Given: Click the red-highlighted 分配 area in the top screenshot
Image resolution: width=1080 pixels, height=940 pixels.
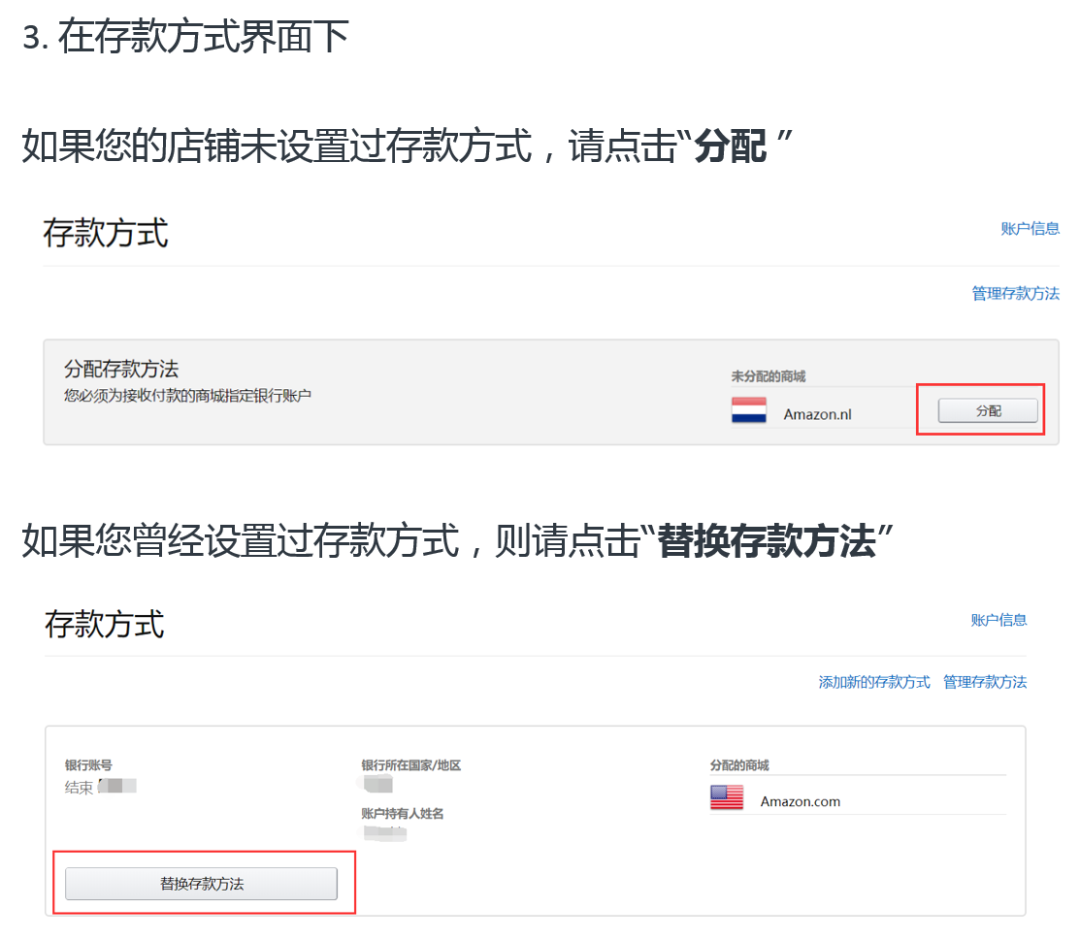Looking at the screenshot, I should click(x=980, y=410).
